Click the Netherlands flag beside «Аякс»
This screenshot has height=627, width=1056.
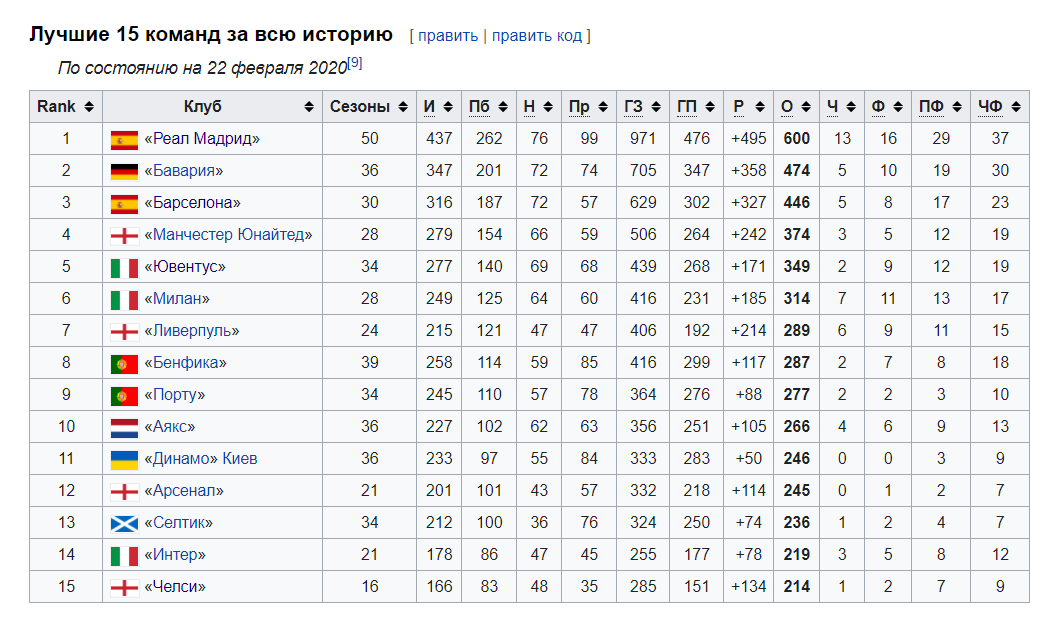click(x=124, y=427)
